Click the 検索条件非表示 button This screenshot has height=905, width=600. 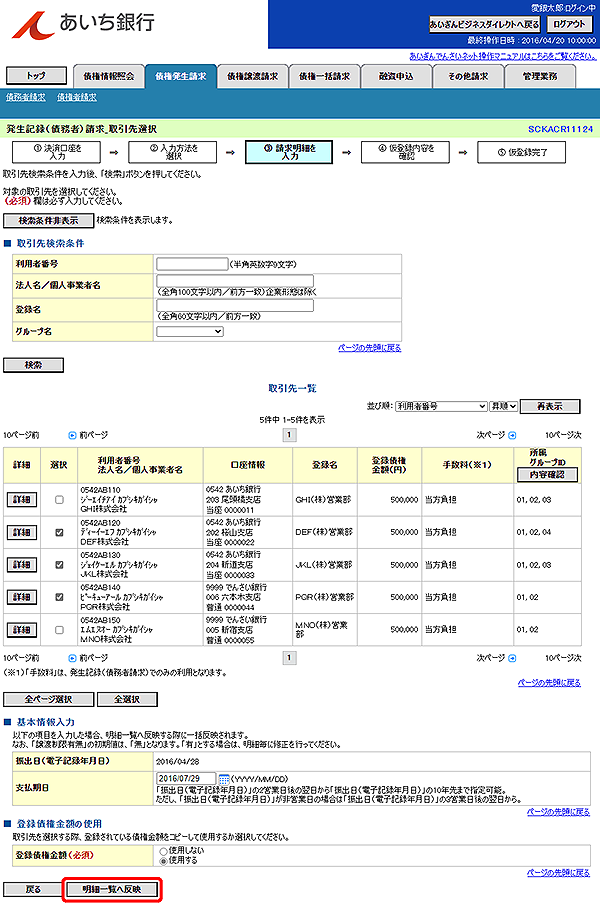tap(48, 220)
